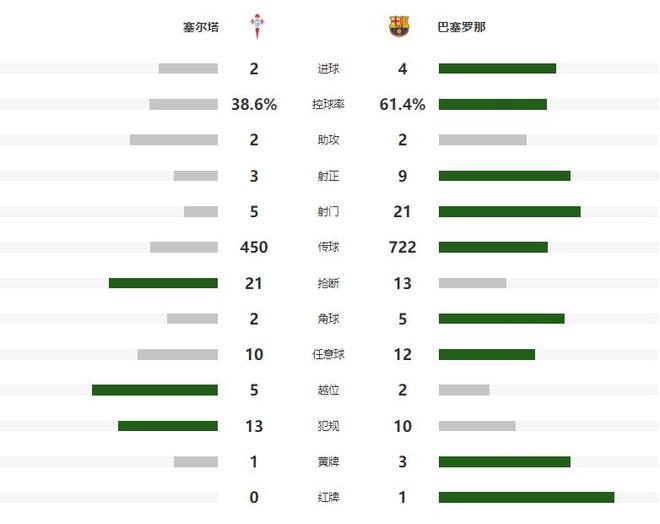Click Celta's passes value 450
This screenshot has width=660, height=524.
click(254, 247)
